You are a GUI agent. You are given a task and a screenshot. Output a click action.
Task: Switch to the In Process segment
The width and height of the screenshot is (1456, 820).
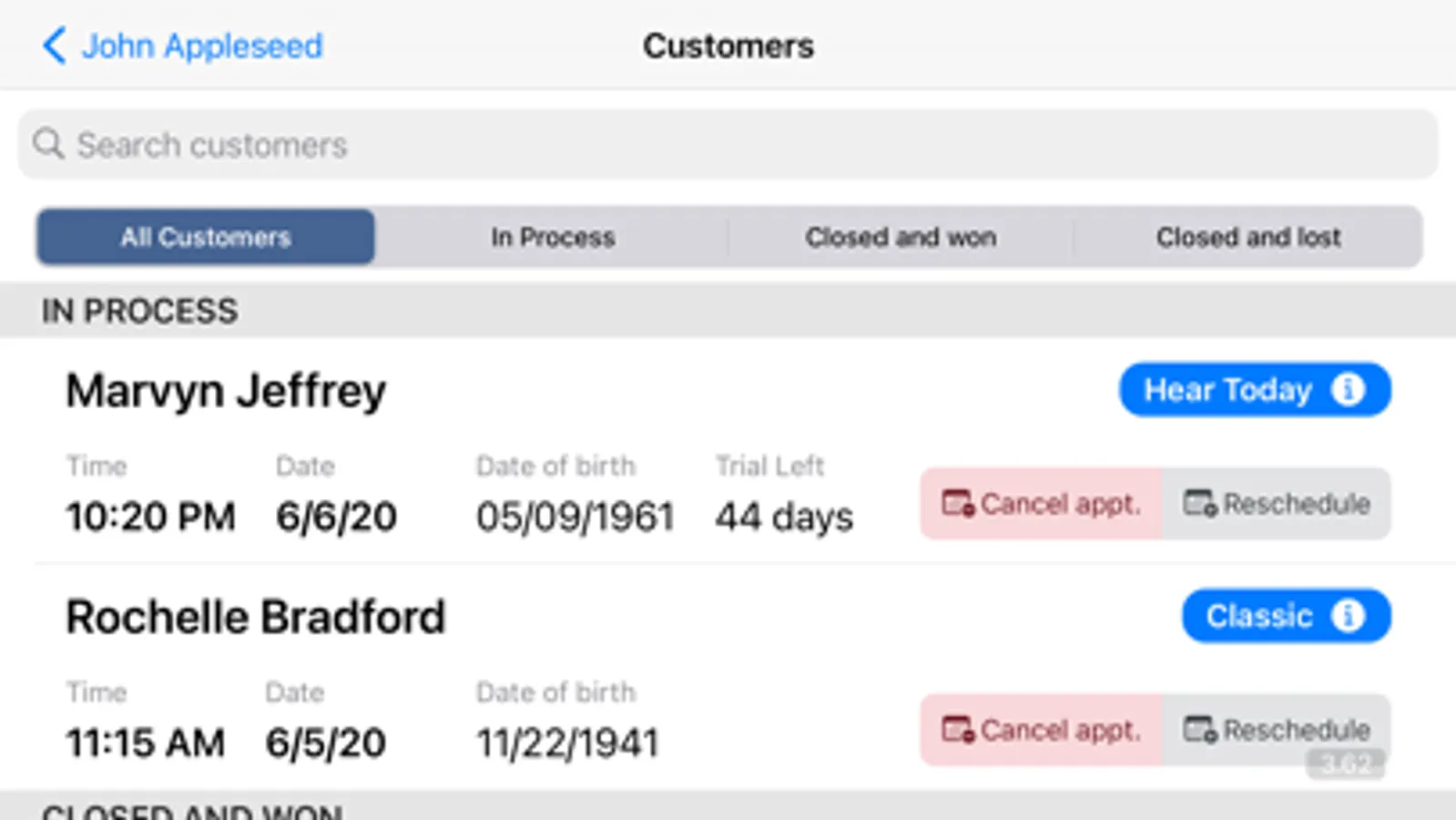(553, 237)
